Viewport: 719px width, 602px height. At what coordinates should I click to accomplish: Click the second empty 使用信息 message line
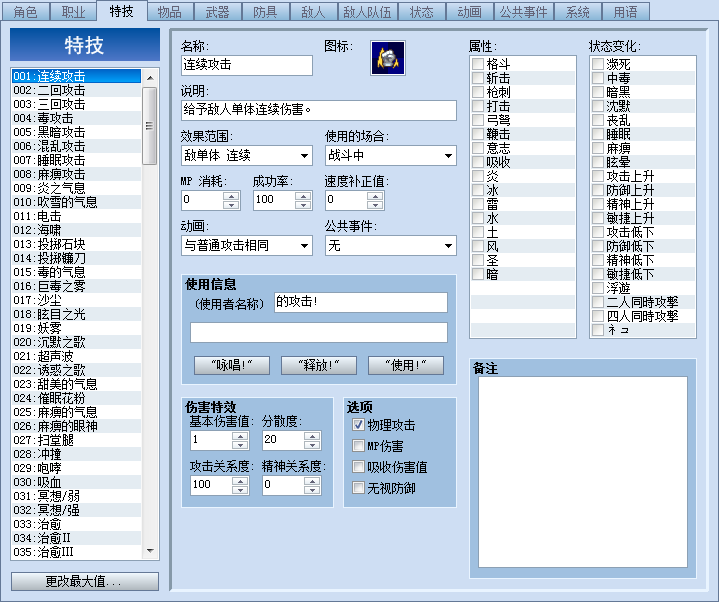319,332
